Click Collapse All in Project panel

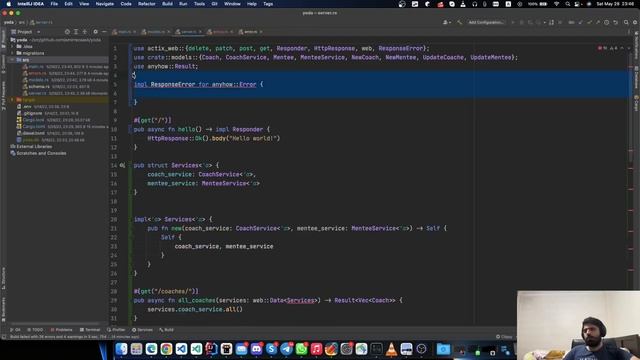coord(85,31)
